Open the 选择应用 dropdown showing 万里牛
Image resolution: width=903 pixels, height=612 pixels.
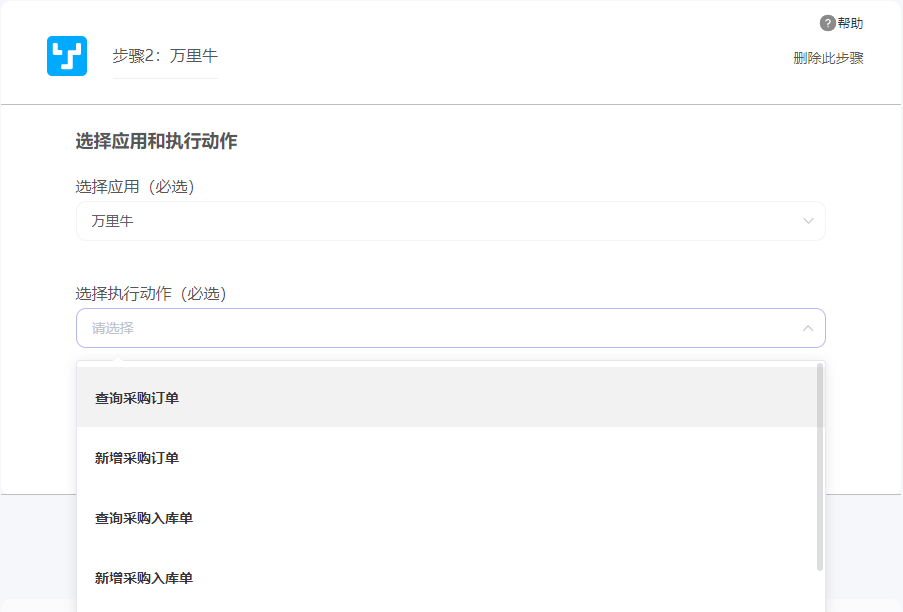[x=450, y=221]
